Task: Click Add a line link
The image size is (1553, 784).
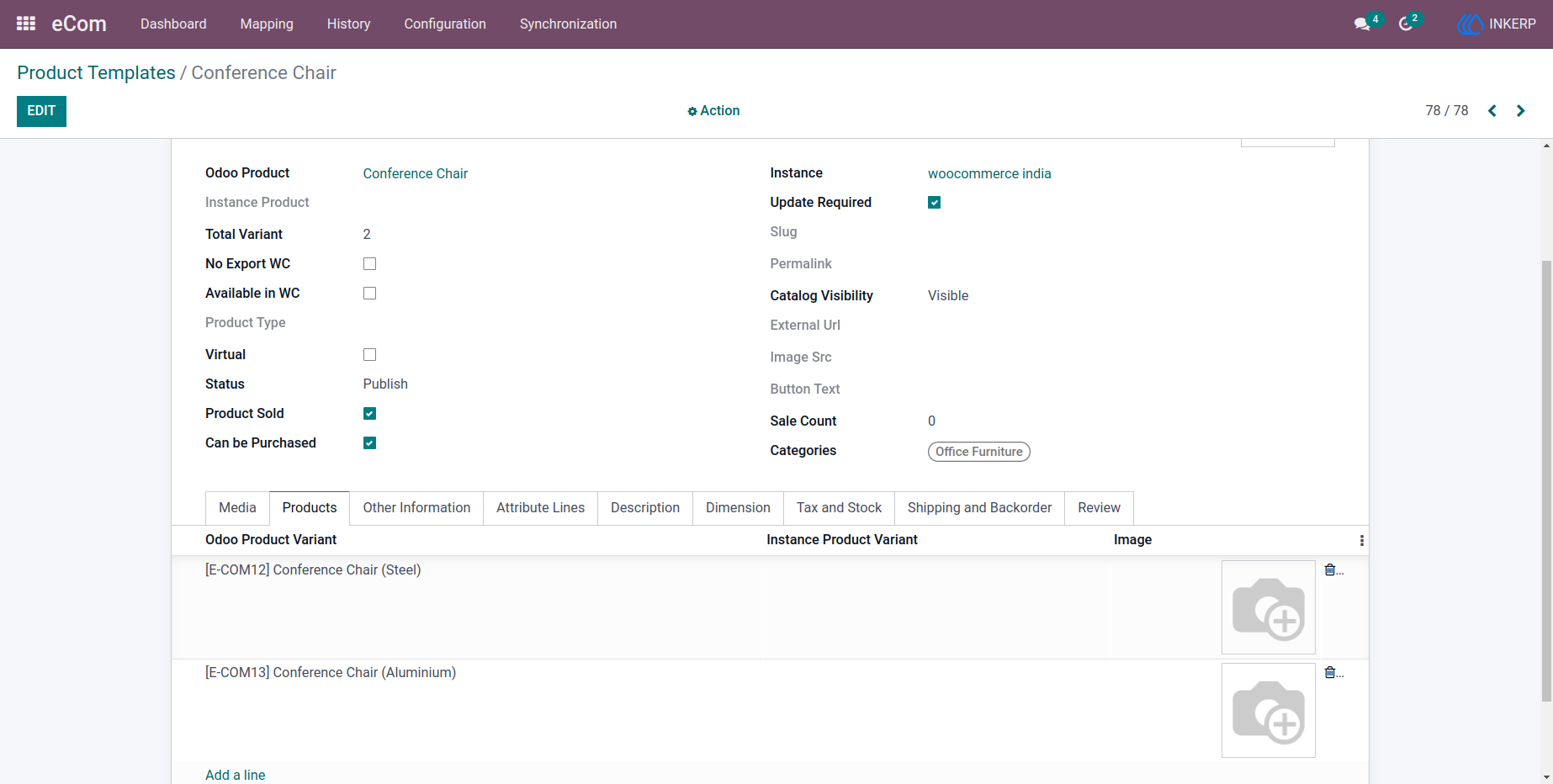Action: [x=235, y=776]
